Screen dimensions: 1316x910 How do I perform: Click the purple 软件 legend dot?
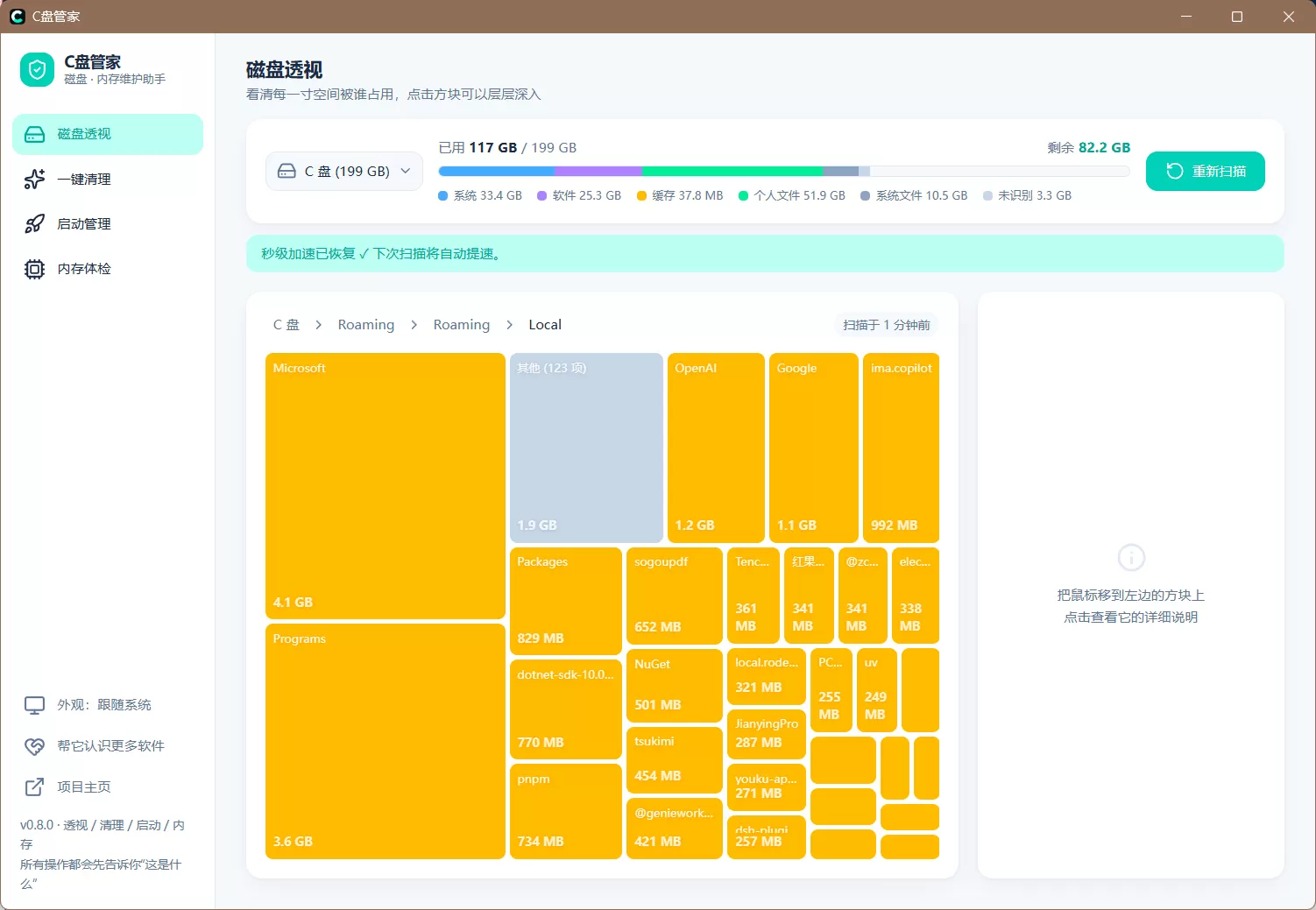[x=542, y=196]
